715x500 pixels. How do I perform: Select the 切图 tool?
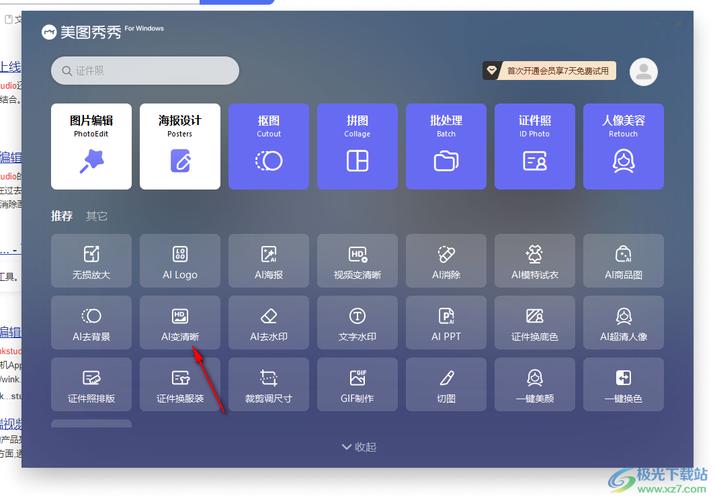click(446, 385)
